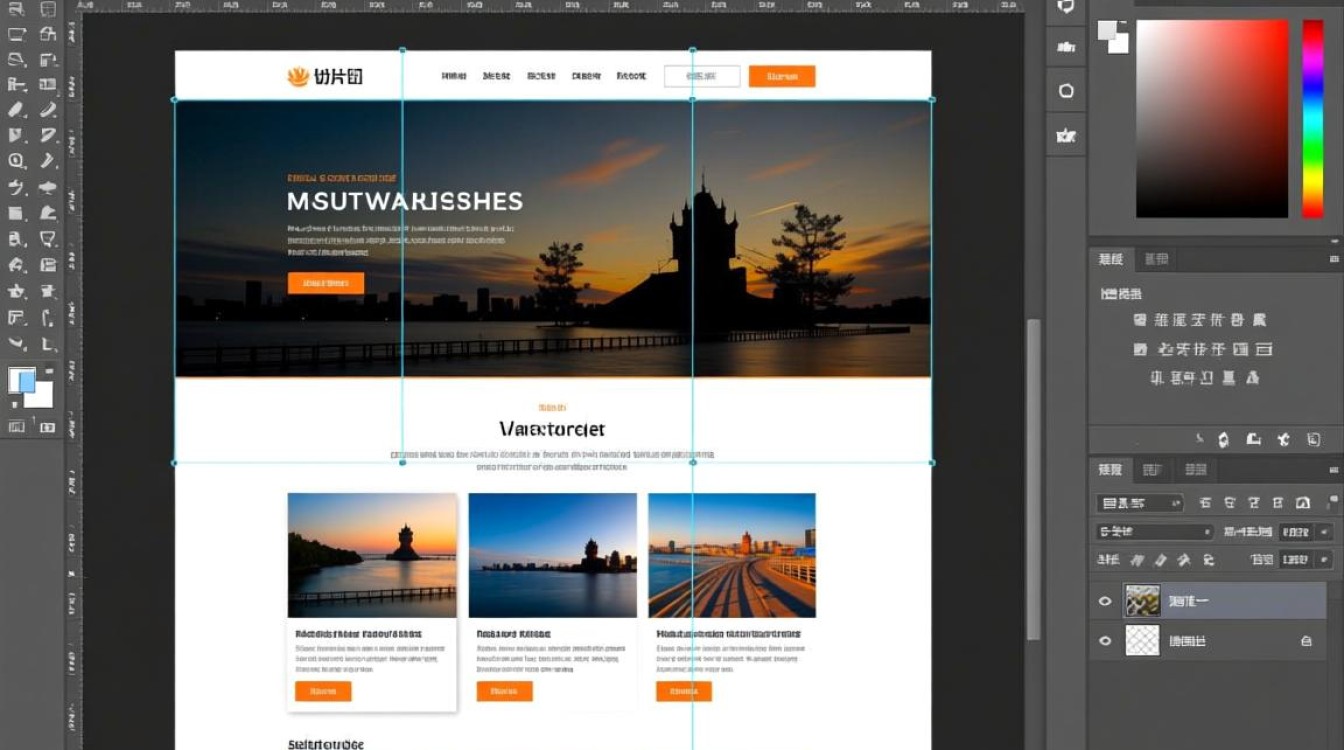Open the blend mode dropdown in Layers panel
Image resolution: width=1344 pixels, height=750 pixels.
point(1154,532)
